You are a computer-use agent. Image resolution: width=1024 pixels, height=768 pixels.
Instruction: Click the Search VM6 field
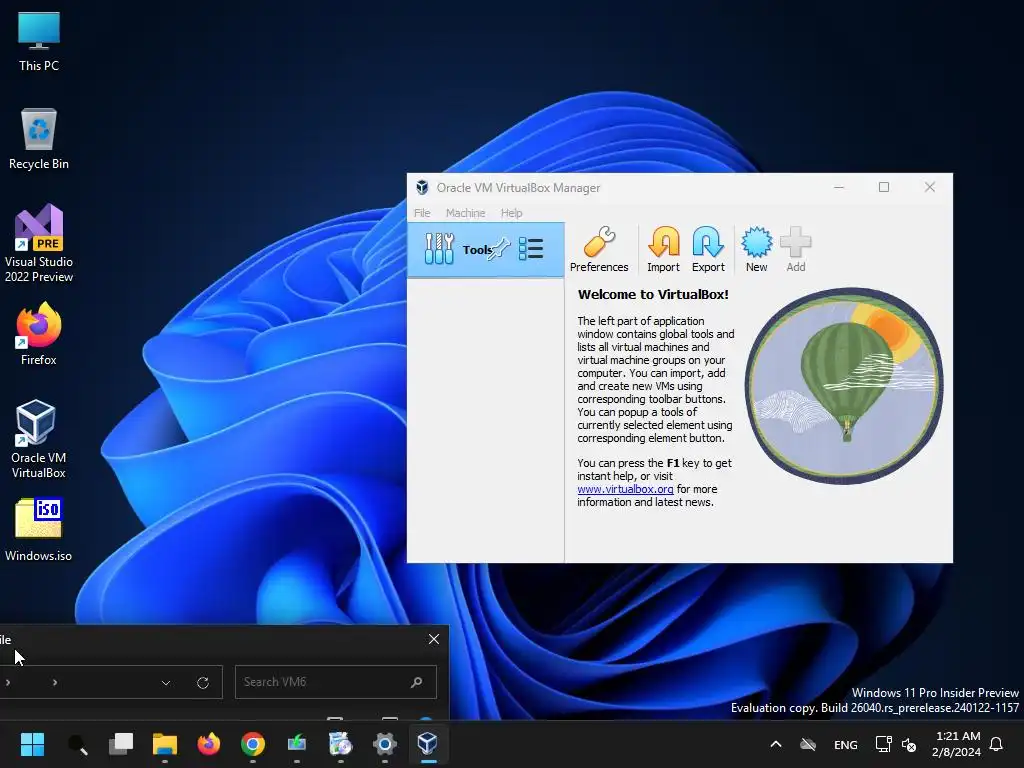[x=336, y=682]
